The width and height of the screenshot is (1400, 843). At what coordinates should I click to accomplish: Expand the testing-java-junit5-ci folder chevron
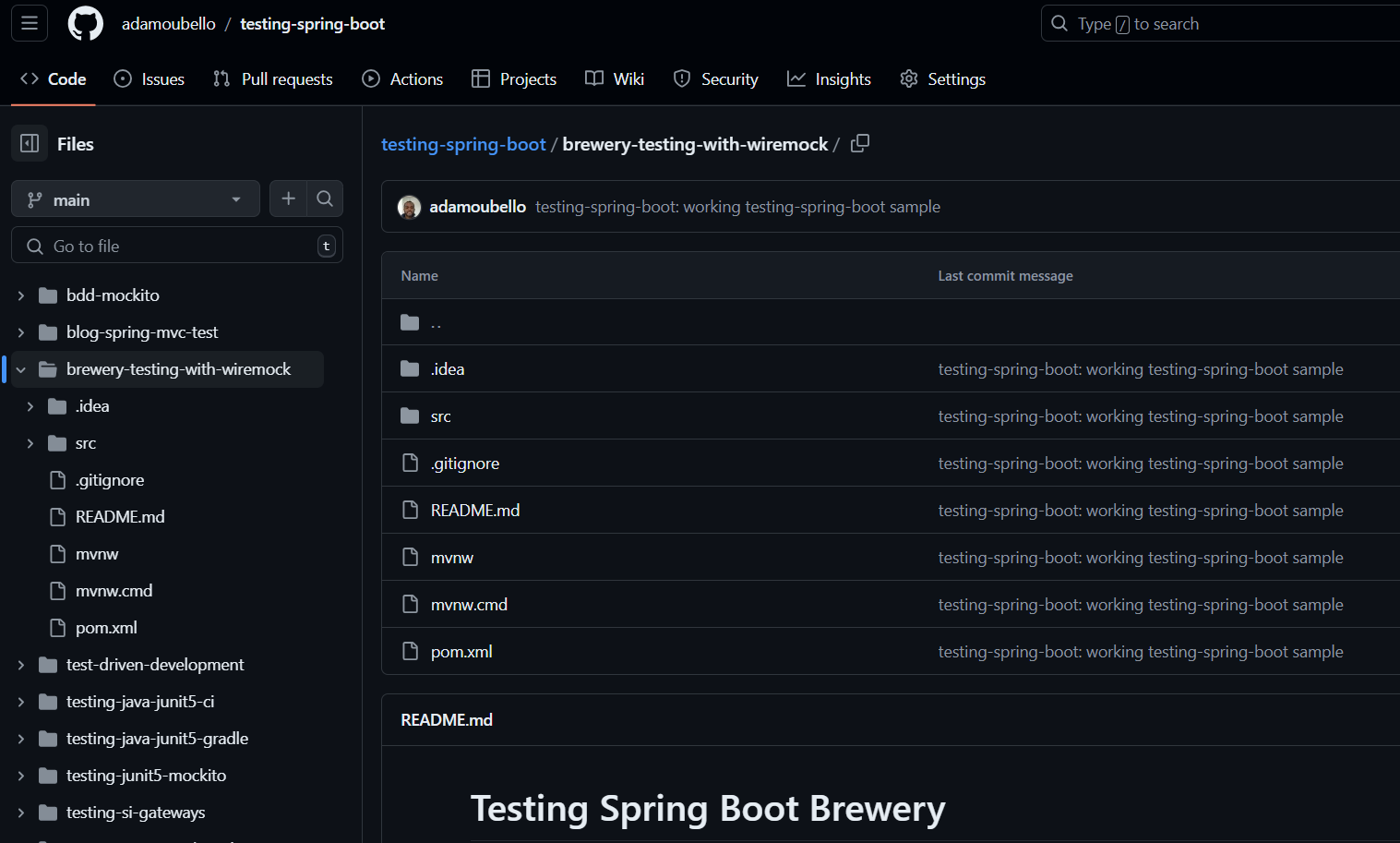click(x=21, y=702)
